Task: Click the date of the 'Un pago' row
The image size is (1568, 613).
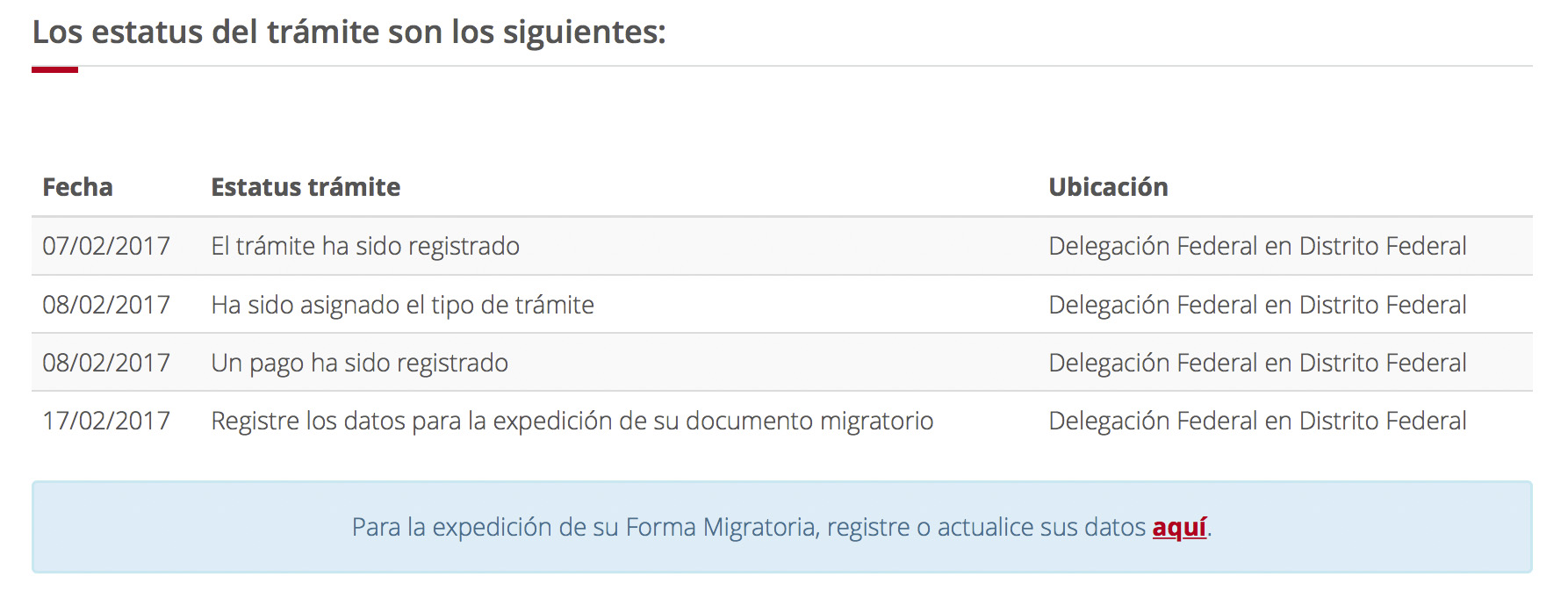Action: (106, 363)
